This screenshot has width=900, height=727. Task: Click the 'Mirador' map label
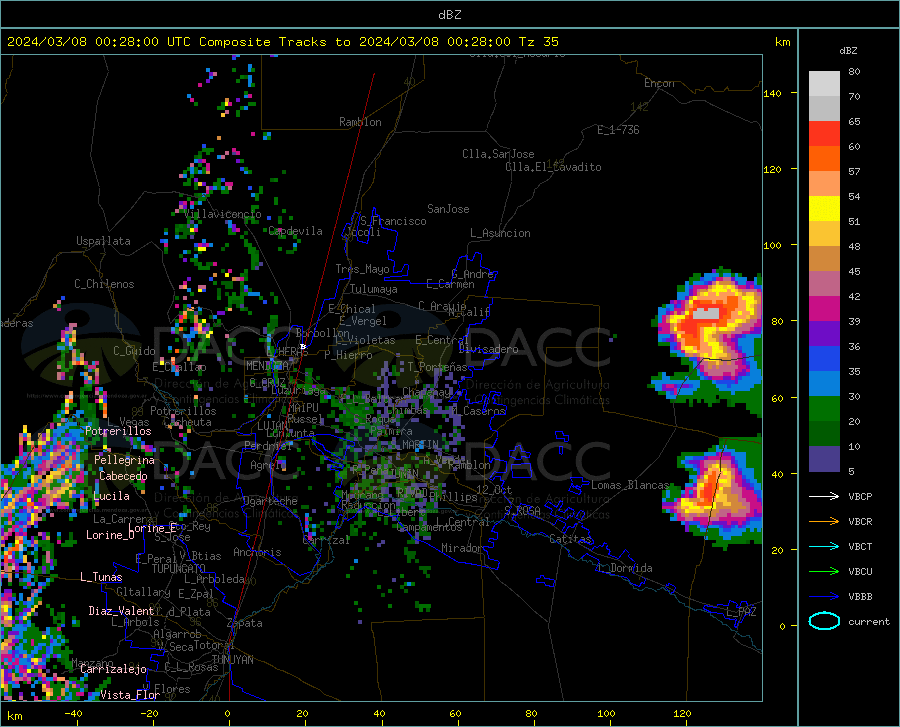tap(461, 548)
